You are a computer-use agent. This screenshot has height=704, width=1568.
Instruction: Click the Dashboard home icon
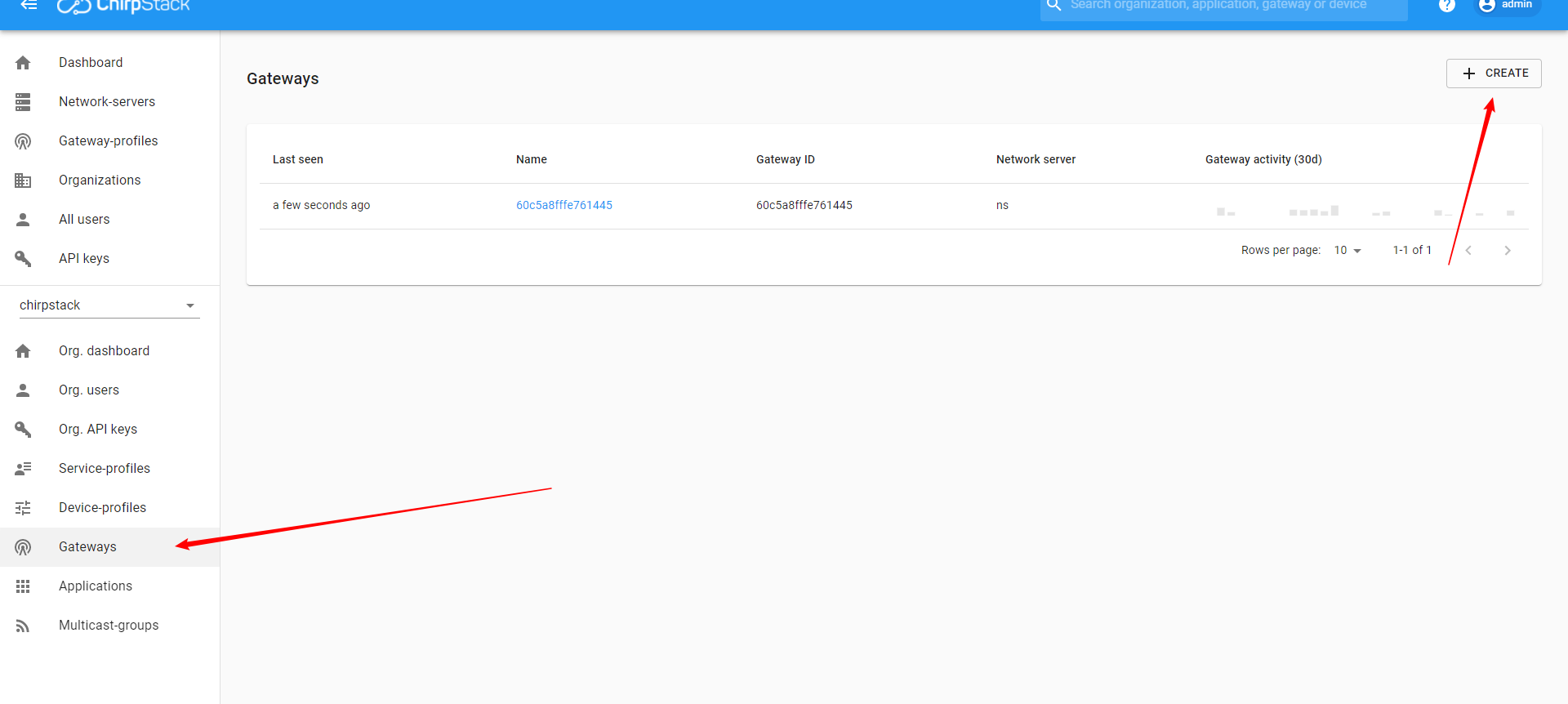[23, 63]
